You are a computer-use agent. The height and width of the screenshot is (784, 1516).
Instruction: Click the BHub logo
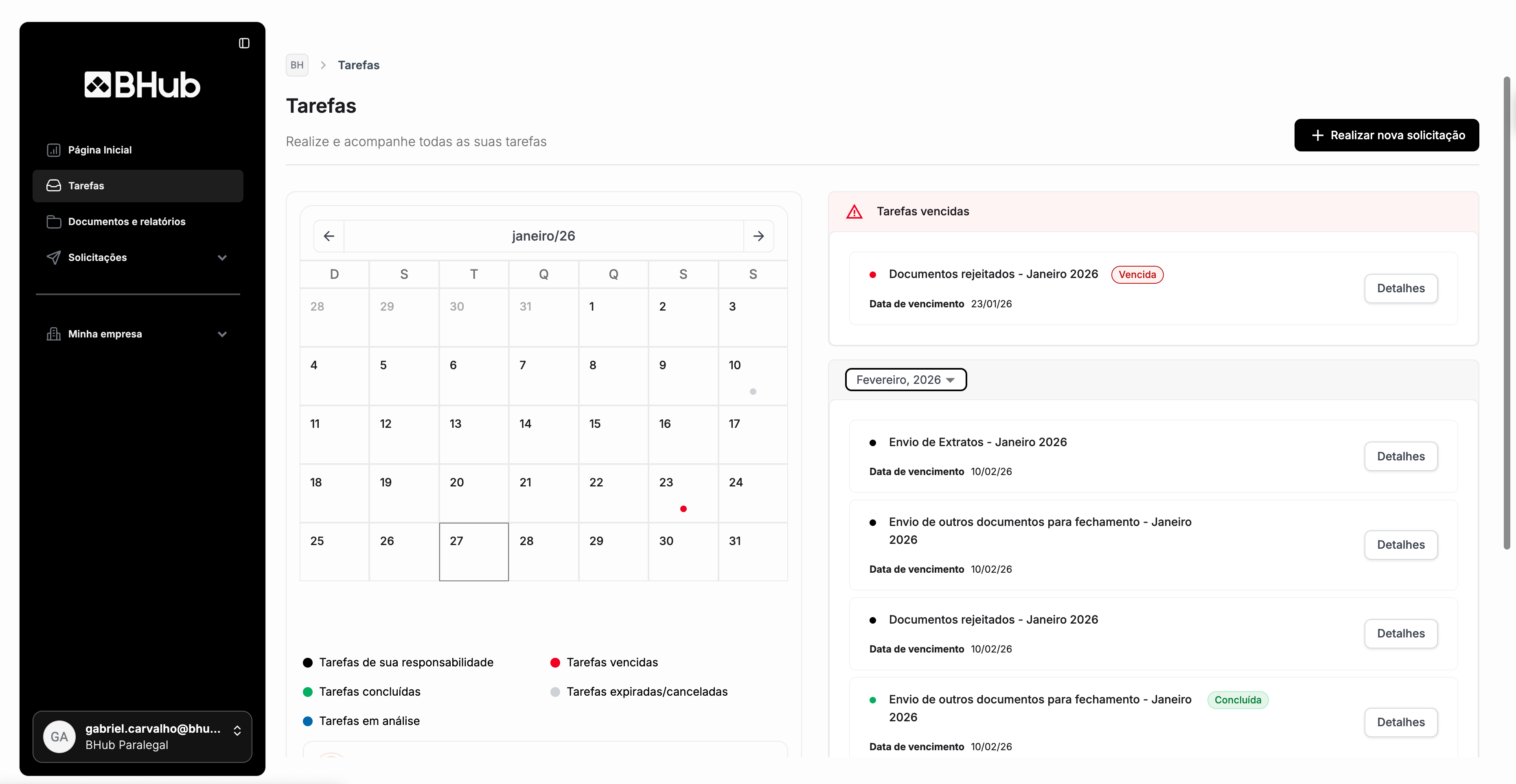[142, 85]
